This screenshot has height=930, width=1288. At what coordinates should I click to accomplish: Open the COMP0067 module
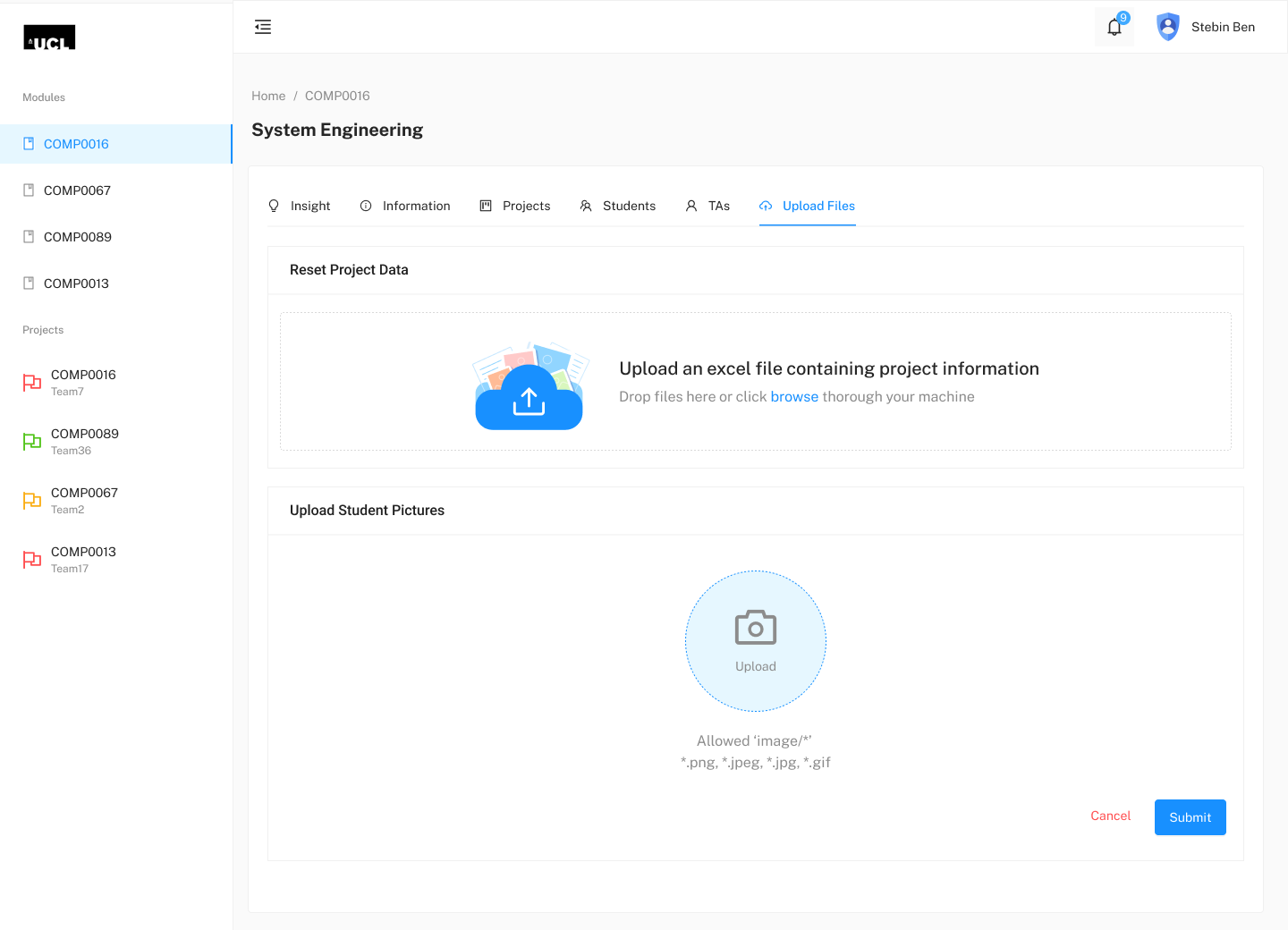(116, 190)
